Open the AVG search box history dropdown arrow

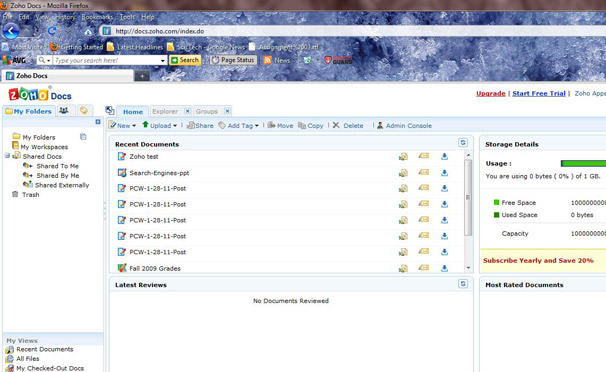(163, 61)
